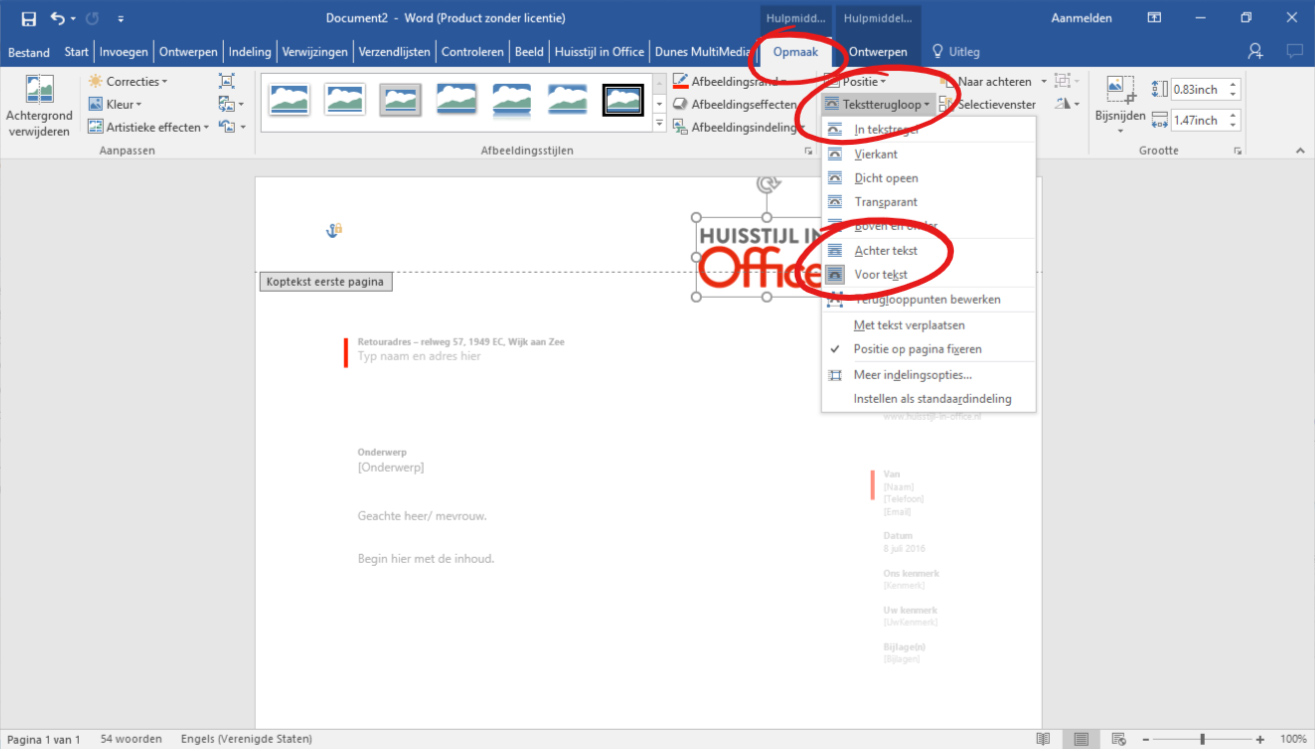Click Typ naam en adres hier placeholder

click(x=419, y=356)
